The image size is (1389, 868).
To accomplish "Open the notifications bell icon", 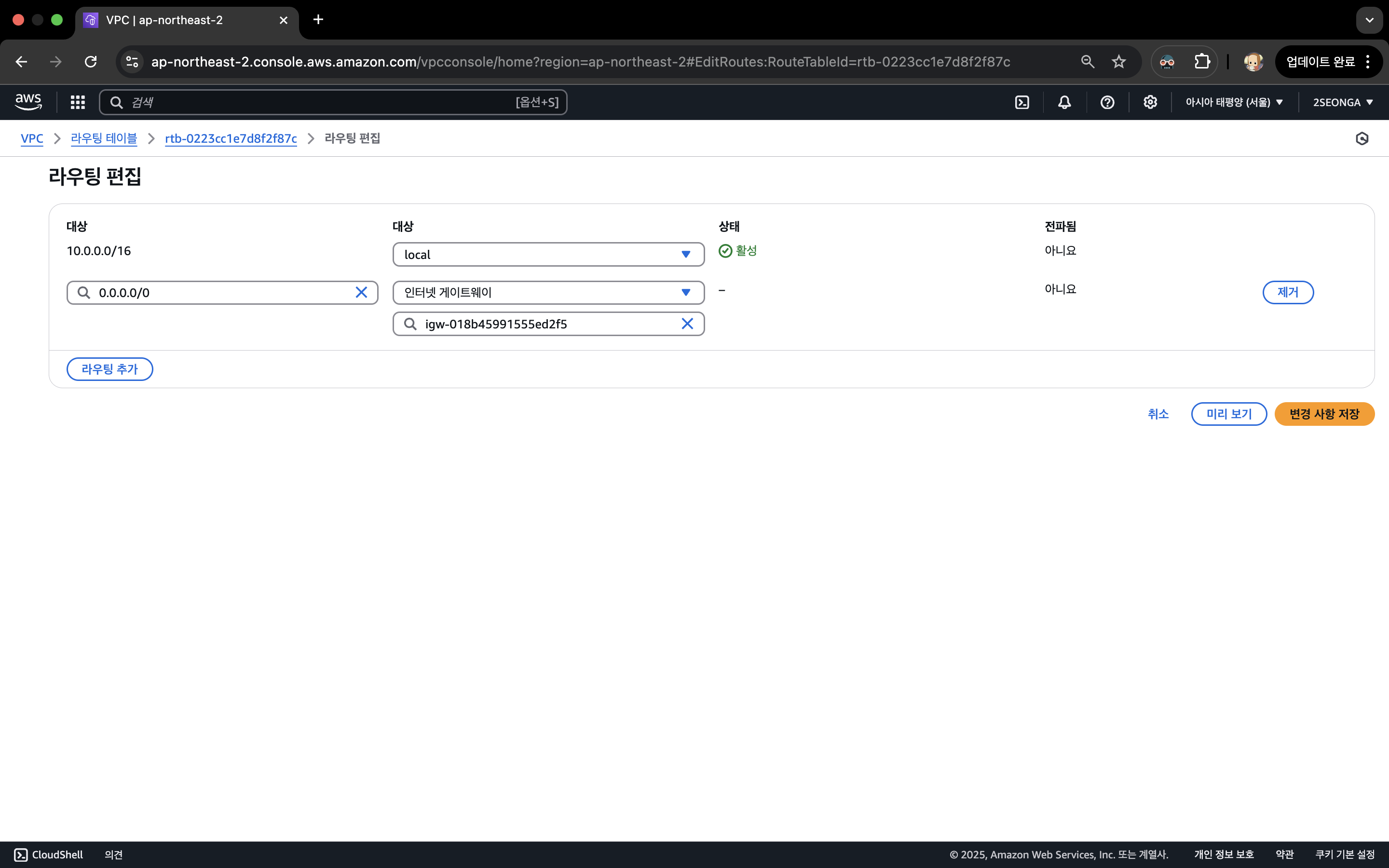I will coord(1064,102).
